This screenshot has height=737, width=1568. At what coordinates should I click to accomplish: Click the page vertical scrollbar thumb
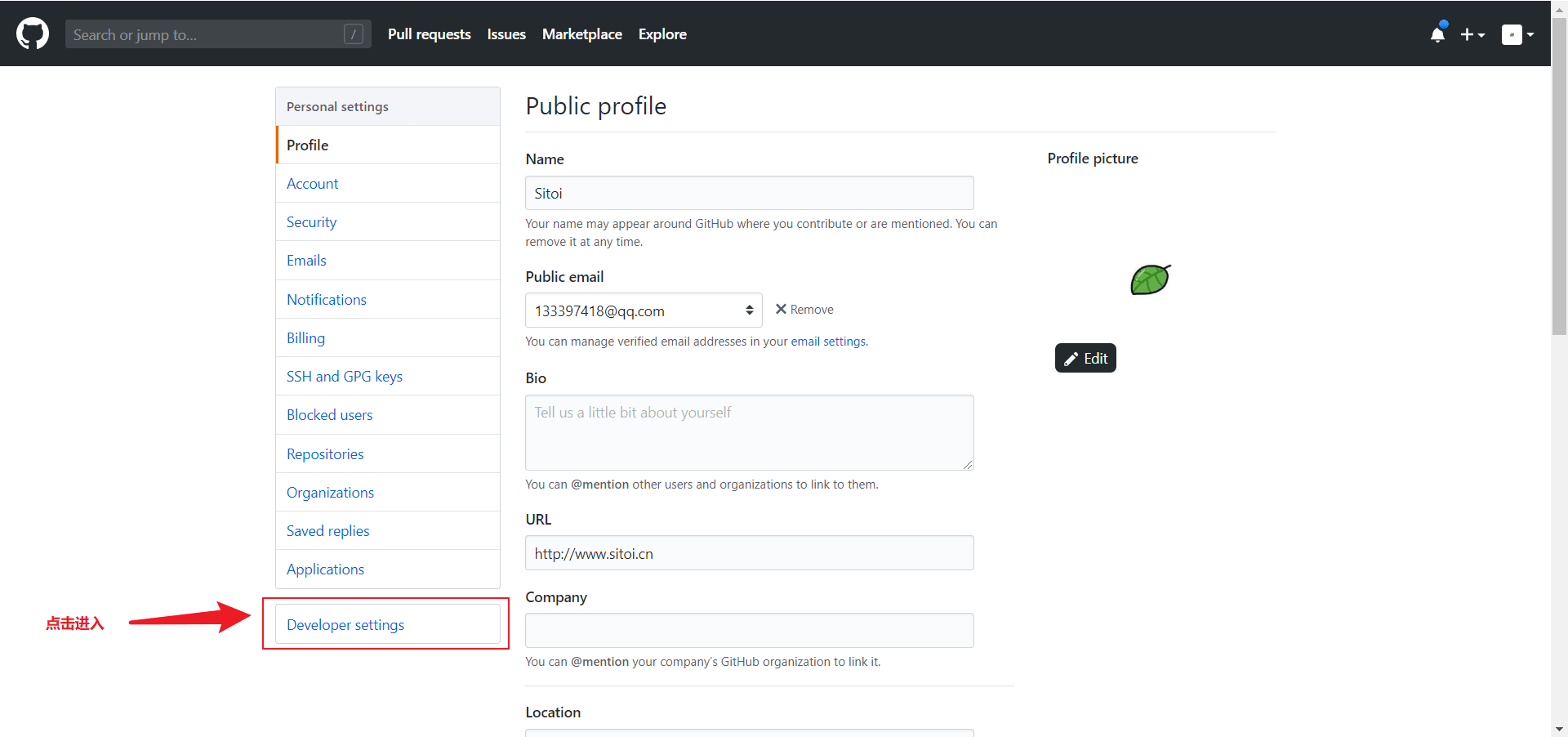(1559, 176)
